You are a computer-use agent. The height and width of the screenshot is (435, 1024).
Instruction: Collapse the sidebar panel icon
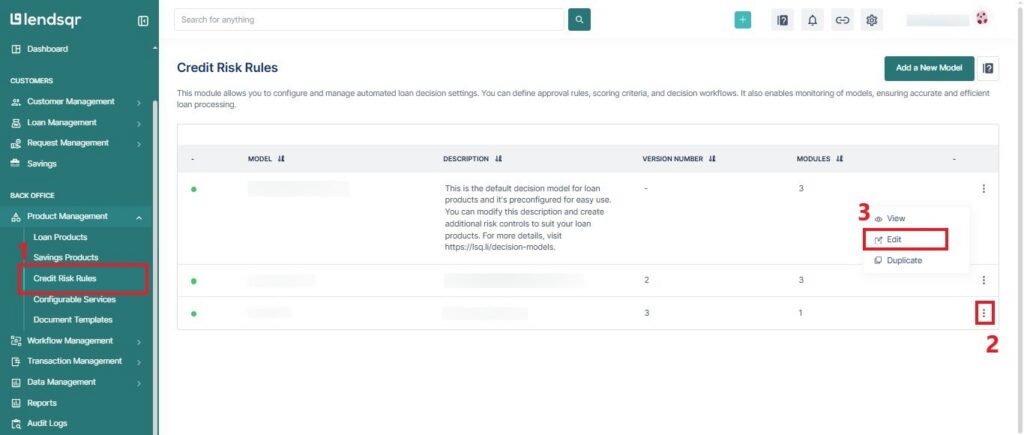(x=143, y=21)
